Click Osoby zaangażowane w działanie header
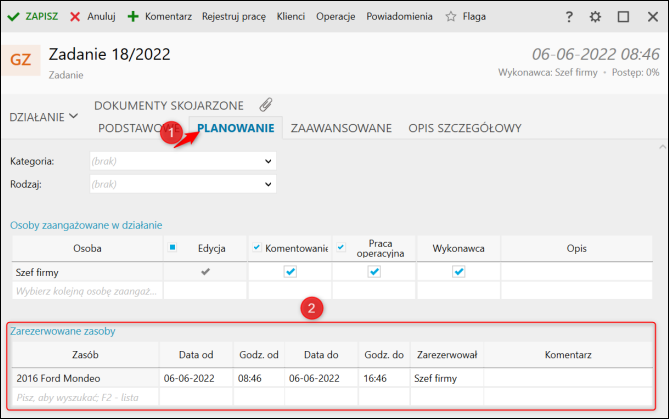The width and height of the screenshot is (669, 419). coord(86,225)
